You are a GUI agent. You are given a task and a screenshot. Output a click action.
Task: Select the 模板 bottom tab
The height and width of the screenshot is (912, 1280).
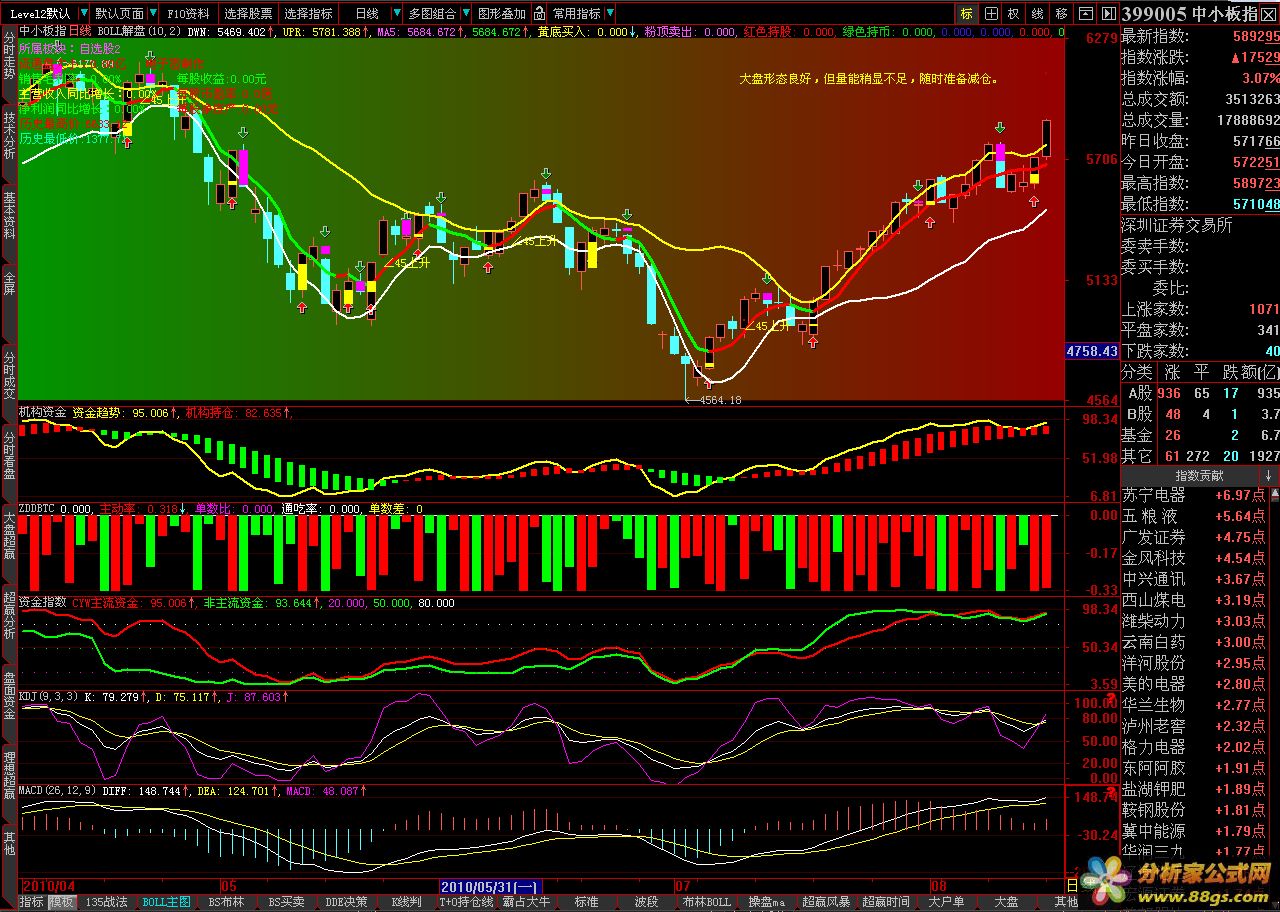(x=62, y=901)
